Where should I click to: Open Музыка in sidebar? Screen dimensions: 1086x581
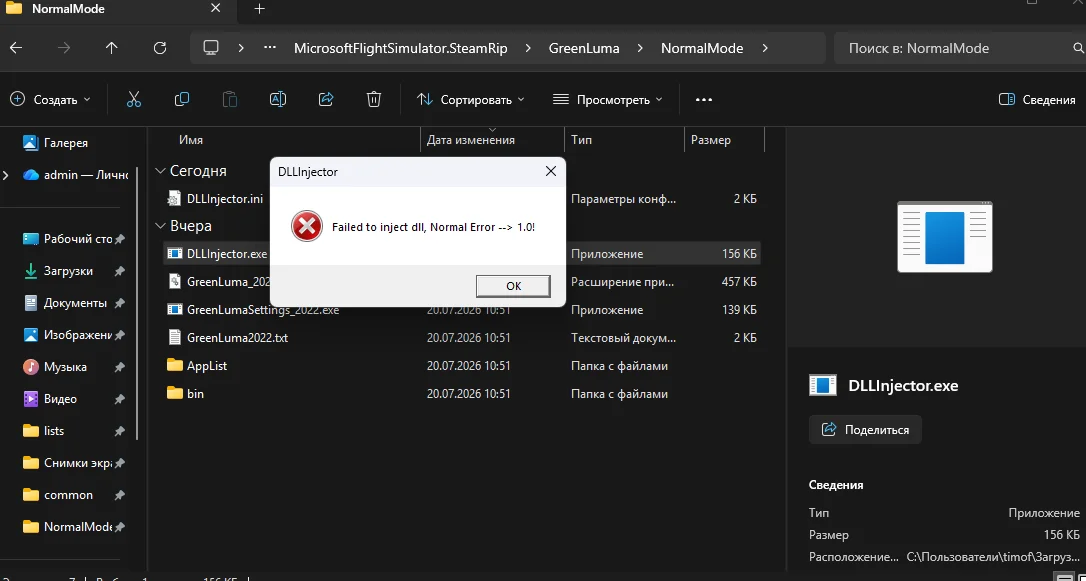(64, 367)
